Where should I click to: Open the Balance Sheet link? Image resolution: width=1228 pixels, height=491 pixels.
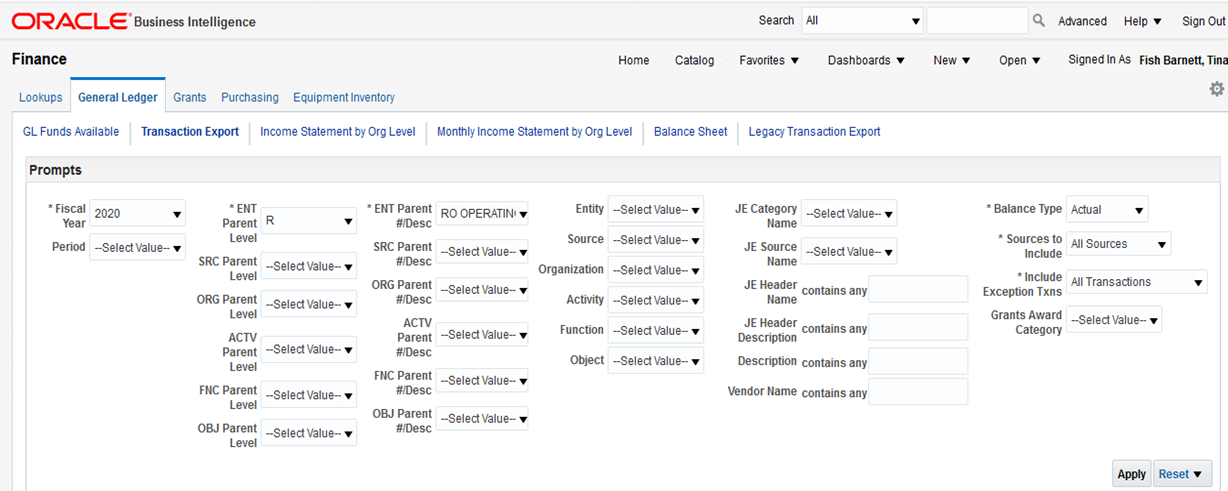tap(690, 131)
